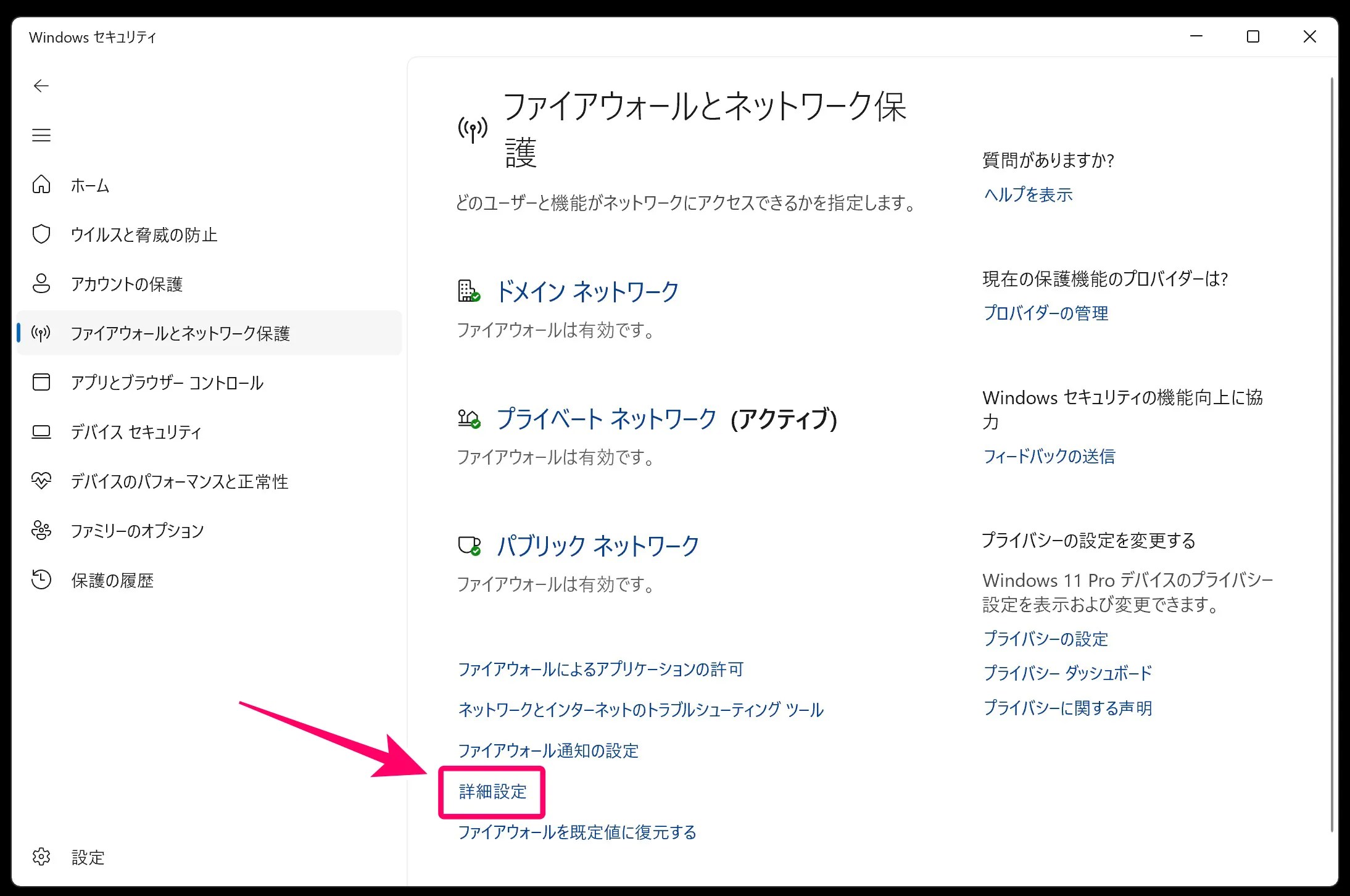This screenshot has height=896, width=1350.
Task: Click the account protection person icon
Action: tap(41, 283)
